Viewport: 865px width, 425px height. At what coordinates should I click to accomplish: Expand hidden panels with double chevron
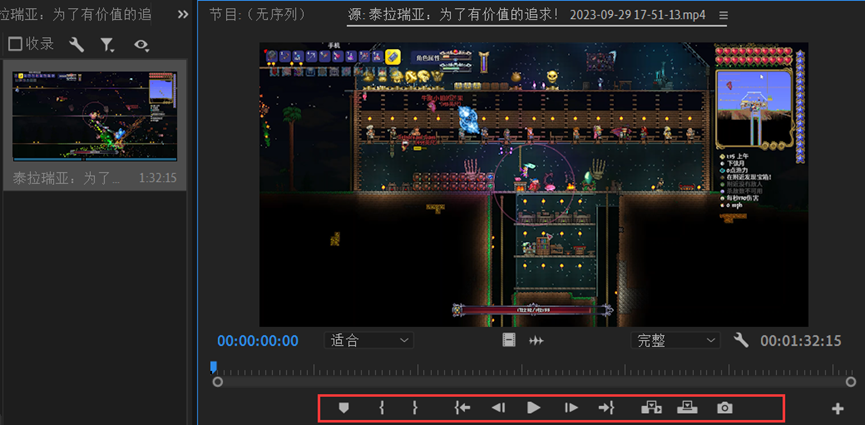click(182, 14)
